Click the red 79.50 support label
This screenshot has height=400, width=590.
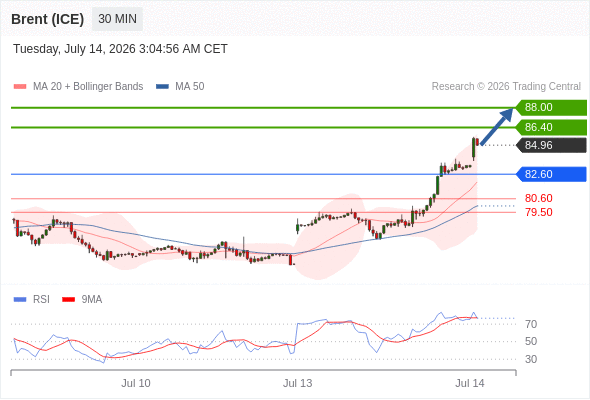click(539, 212)
